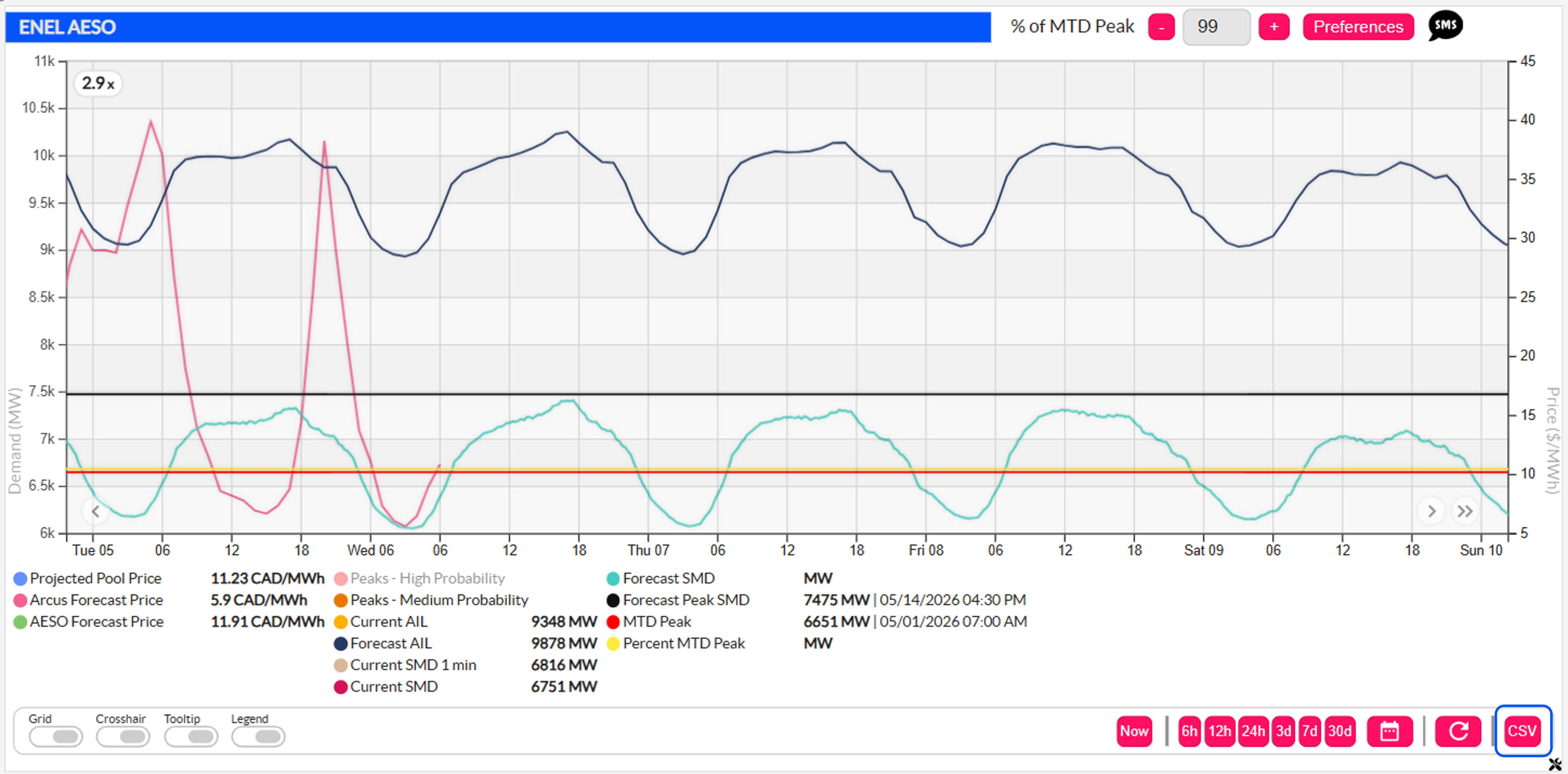This screenshot has width=1568, height=774.
Task: Pan chart right with the single forward arrow
Action: [1432, 511]
